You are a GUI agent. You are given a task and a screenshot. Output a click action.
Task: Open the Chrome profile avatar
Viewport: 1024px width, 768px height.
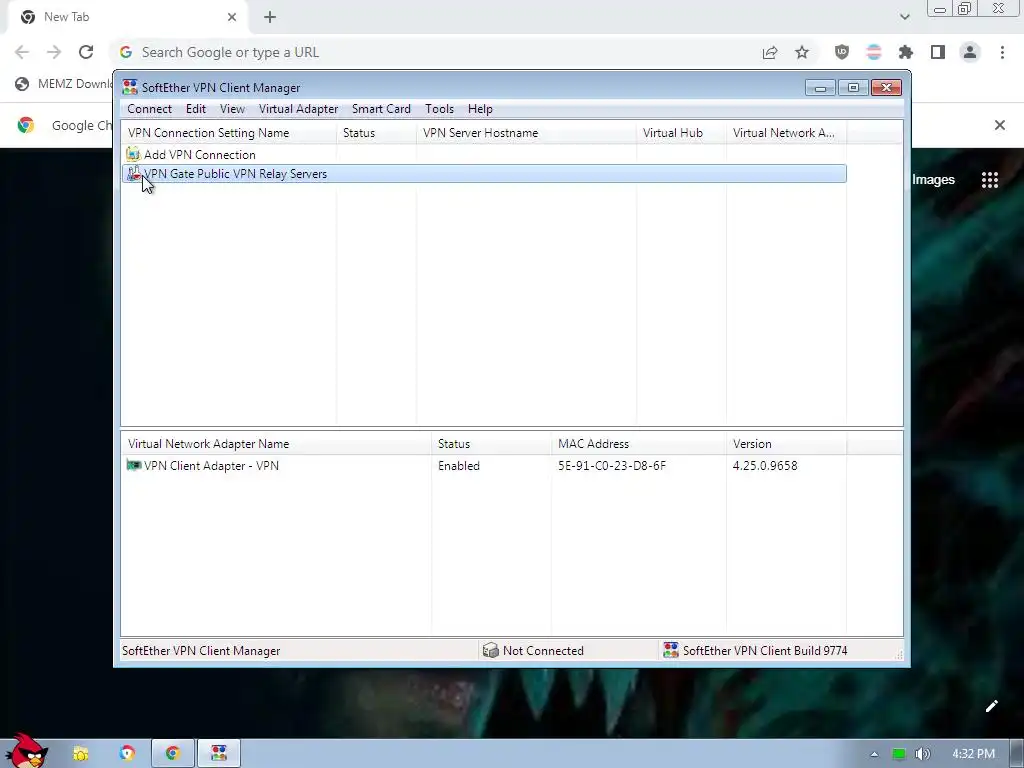pyautogui.click(x=970, y=52)
